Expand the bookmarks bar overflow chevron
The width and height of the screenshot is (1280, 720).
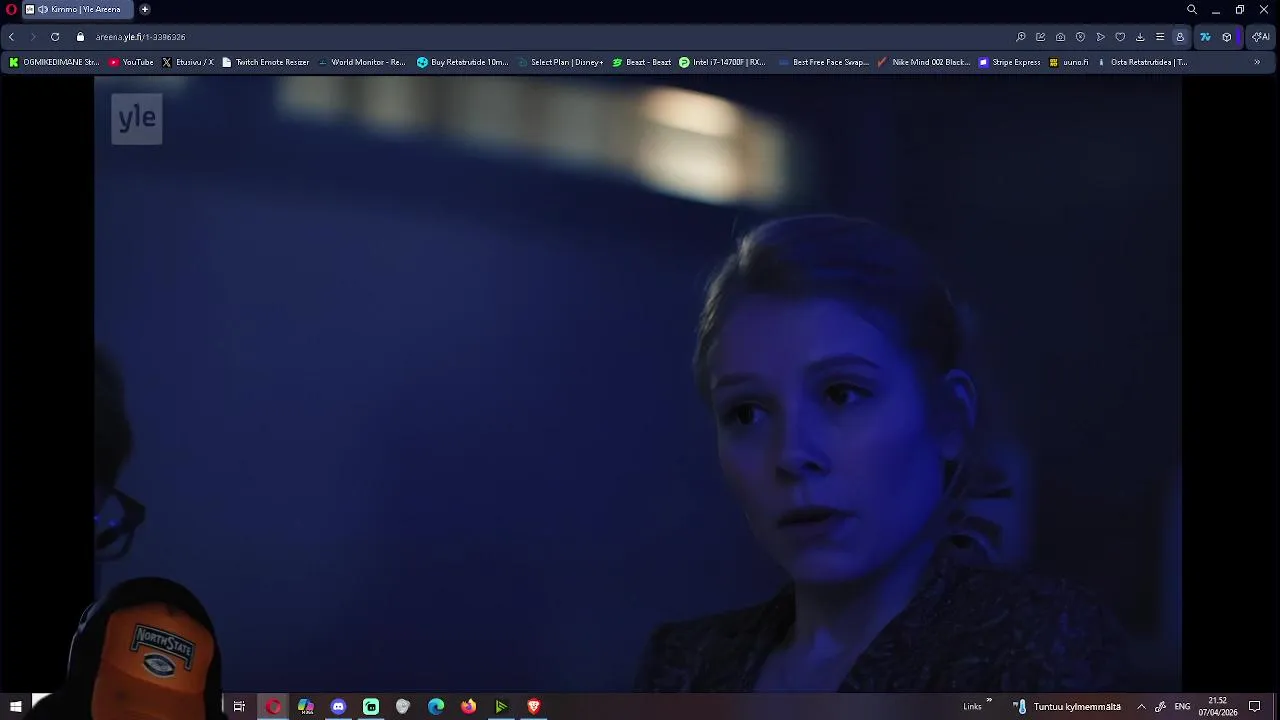[1257, 62]
